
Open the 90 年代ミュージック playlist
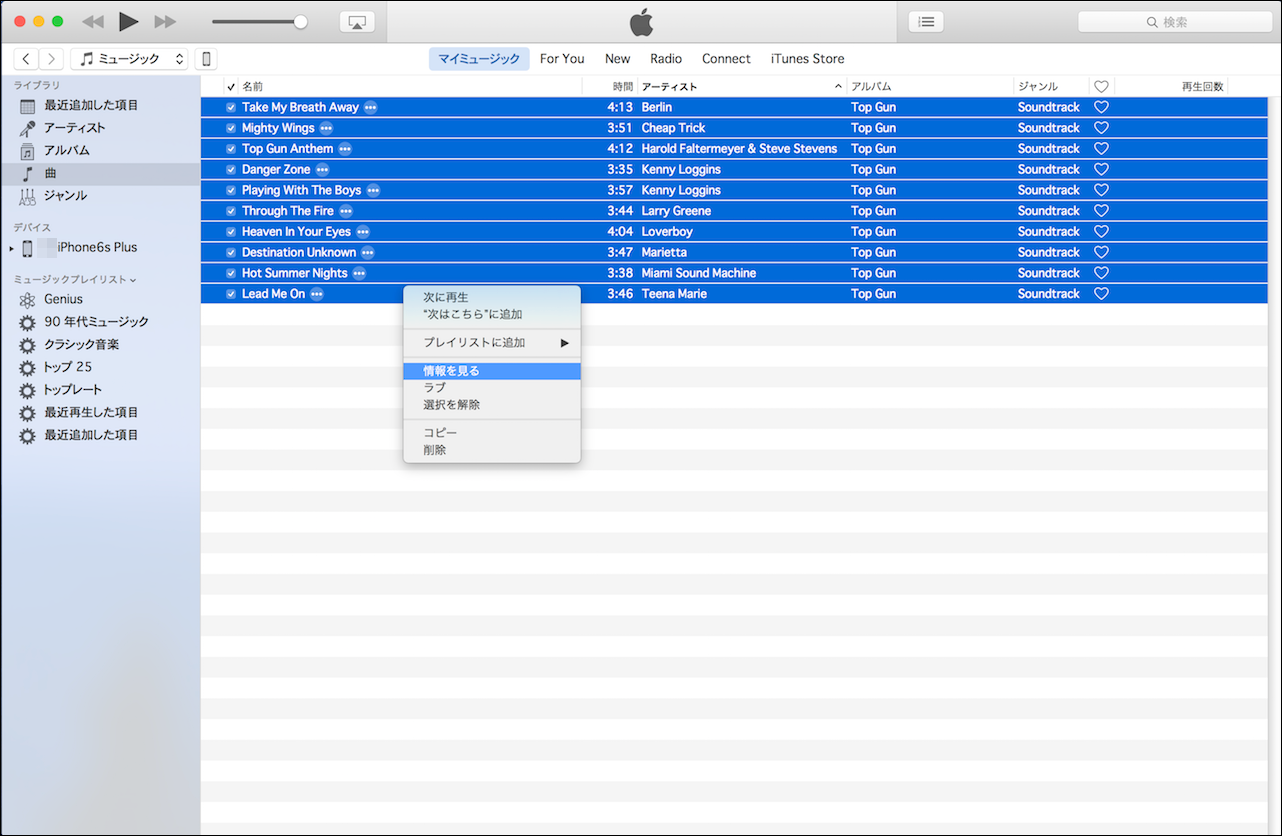96,322
